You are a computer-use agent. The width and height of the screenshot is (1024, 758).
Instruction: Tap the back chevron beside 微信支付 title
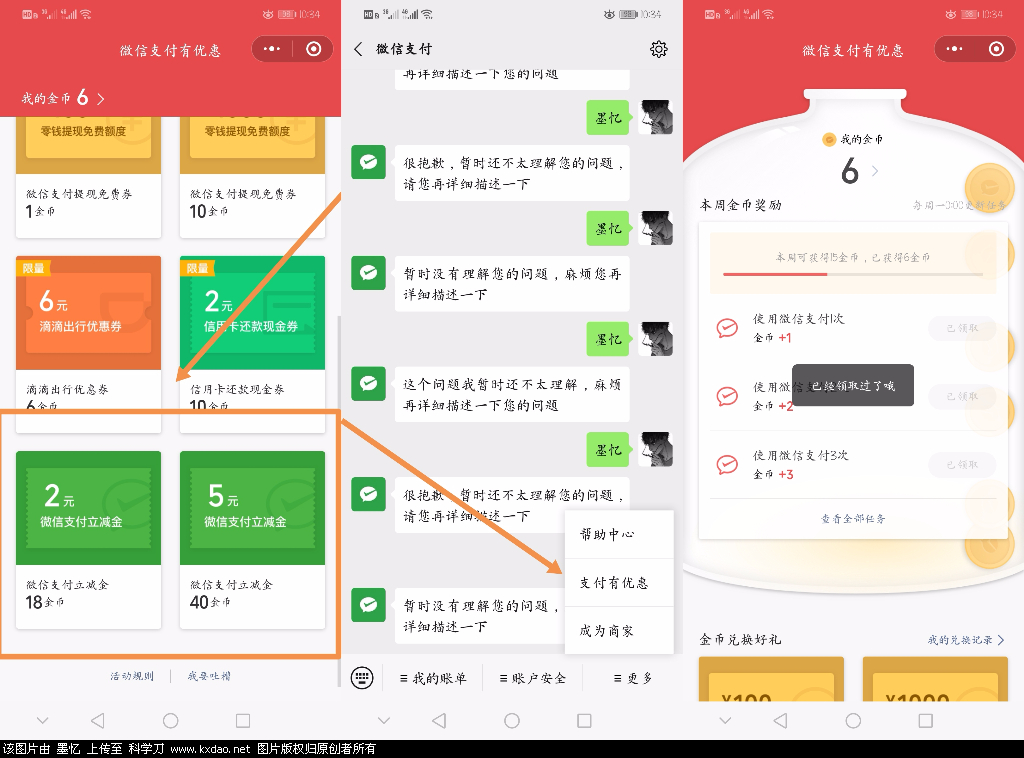pyautogui.click(x=359, y=49)
